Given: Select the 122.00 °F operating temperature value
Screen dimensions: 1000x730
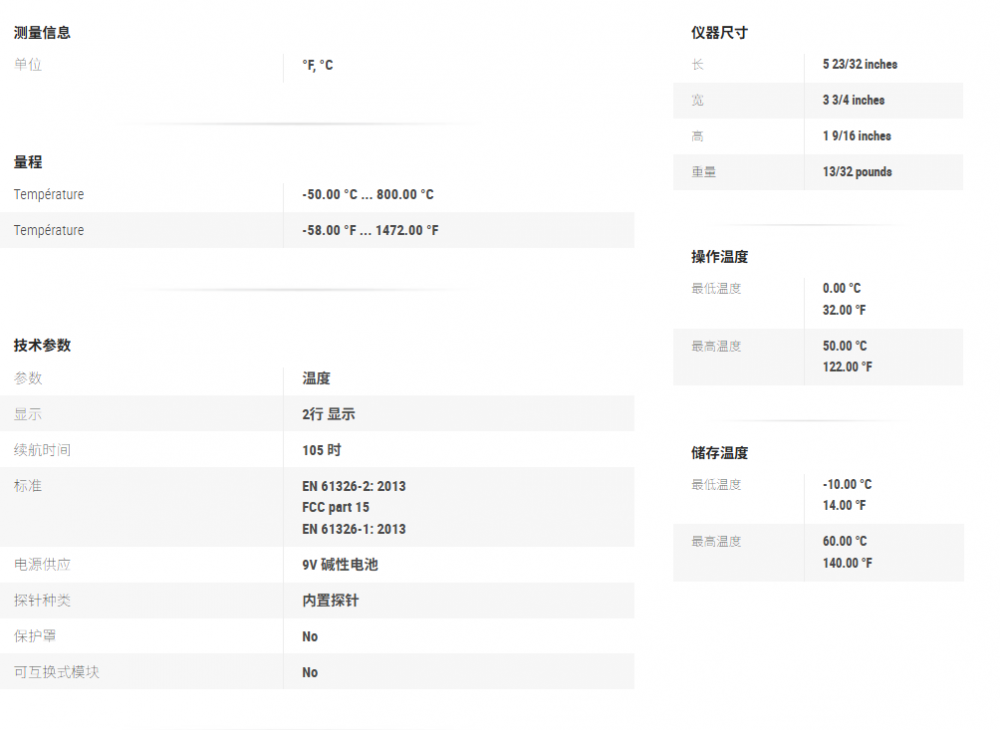Looking at the screenshot, I should coord(847,367).
